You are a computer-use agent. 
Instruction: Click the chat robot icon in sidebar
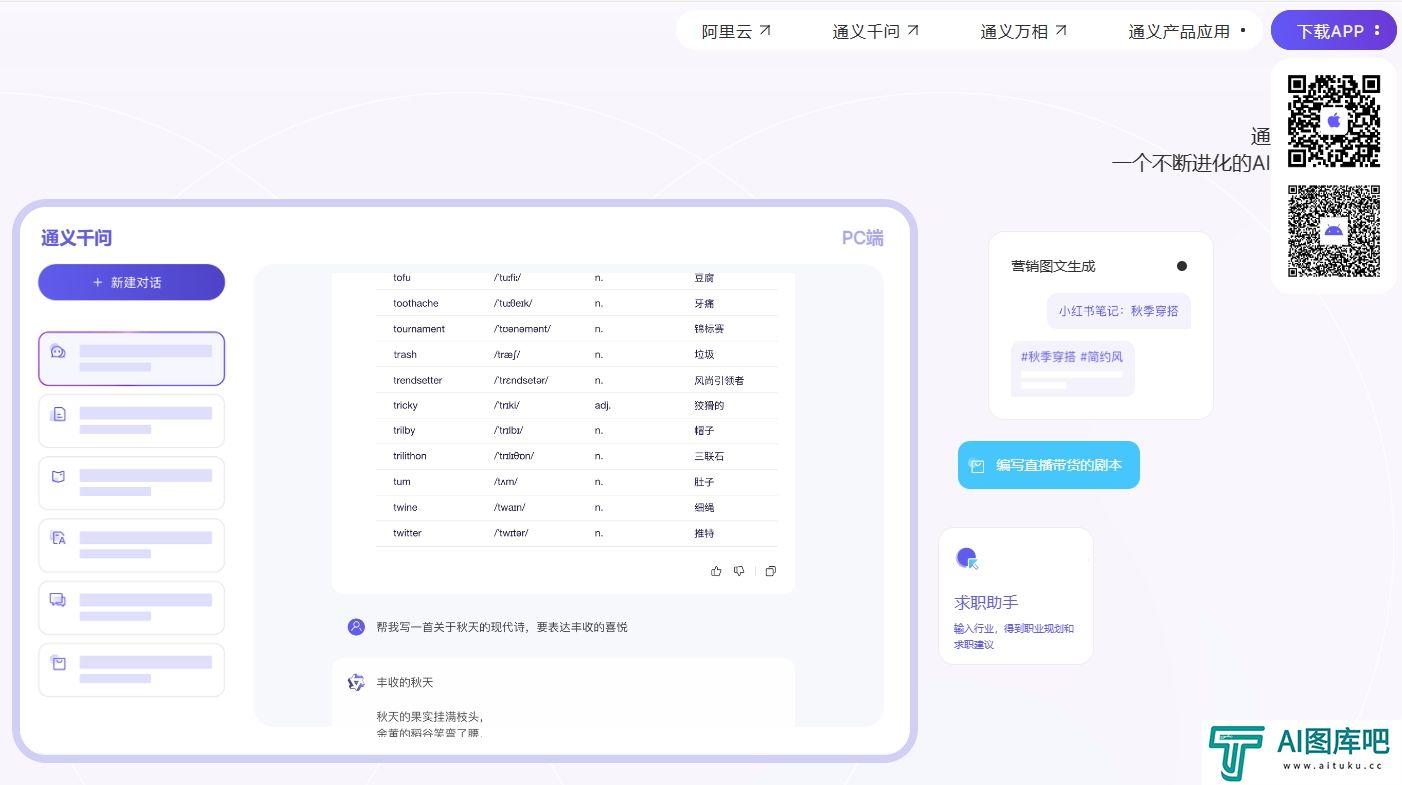(58, 351)
